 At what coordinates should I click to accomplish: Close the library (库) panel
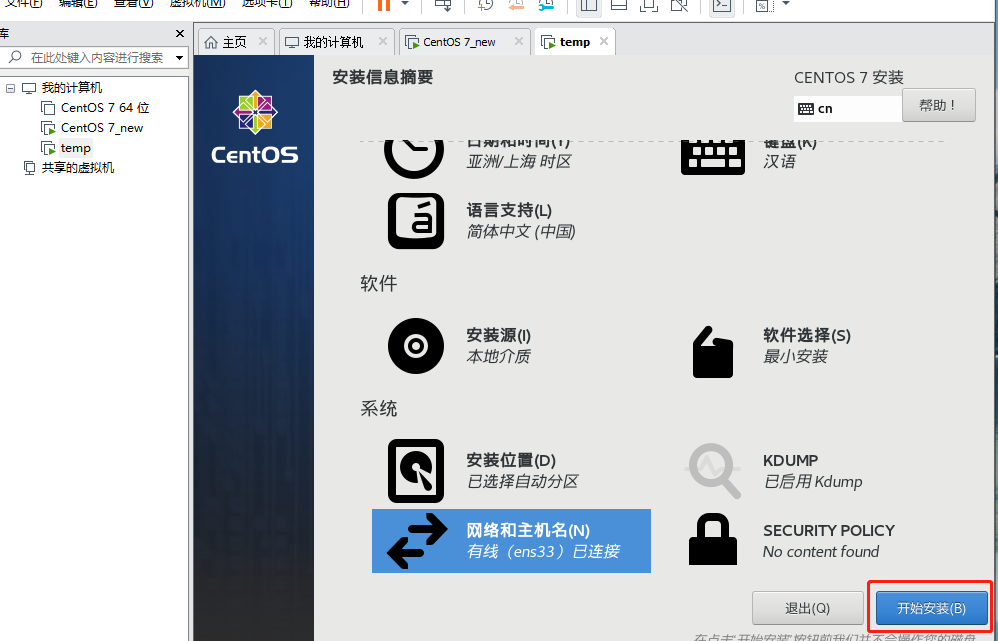pos(179,34)
